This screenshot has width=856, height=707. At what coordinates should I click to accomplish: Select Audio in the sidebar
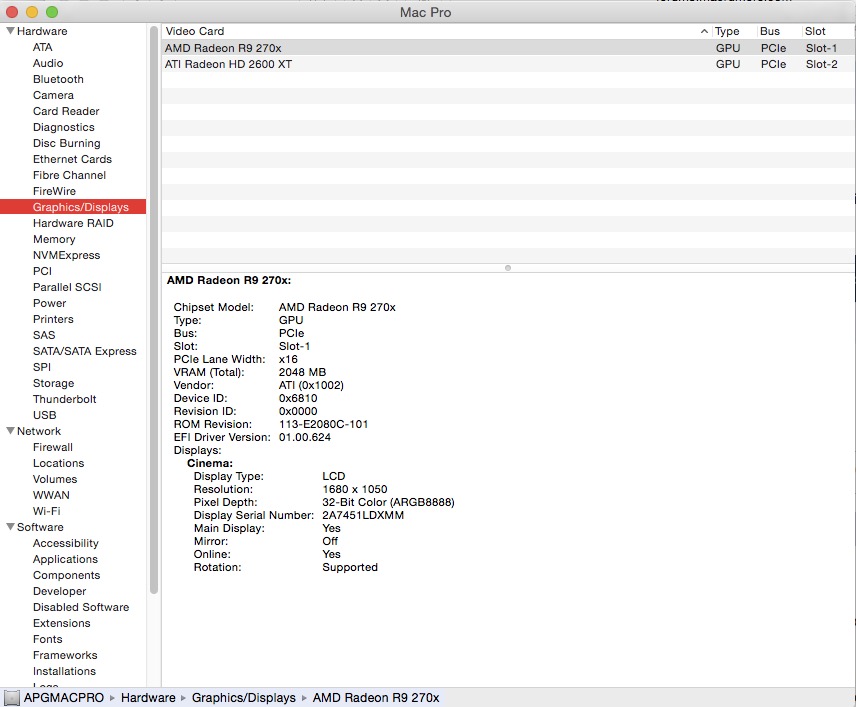48,63
